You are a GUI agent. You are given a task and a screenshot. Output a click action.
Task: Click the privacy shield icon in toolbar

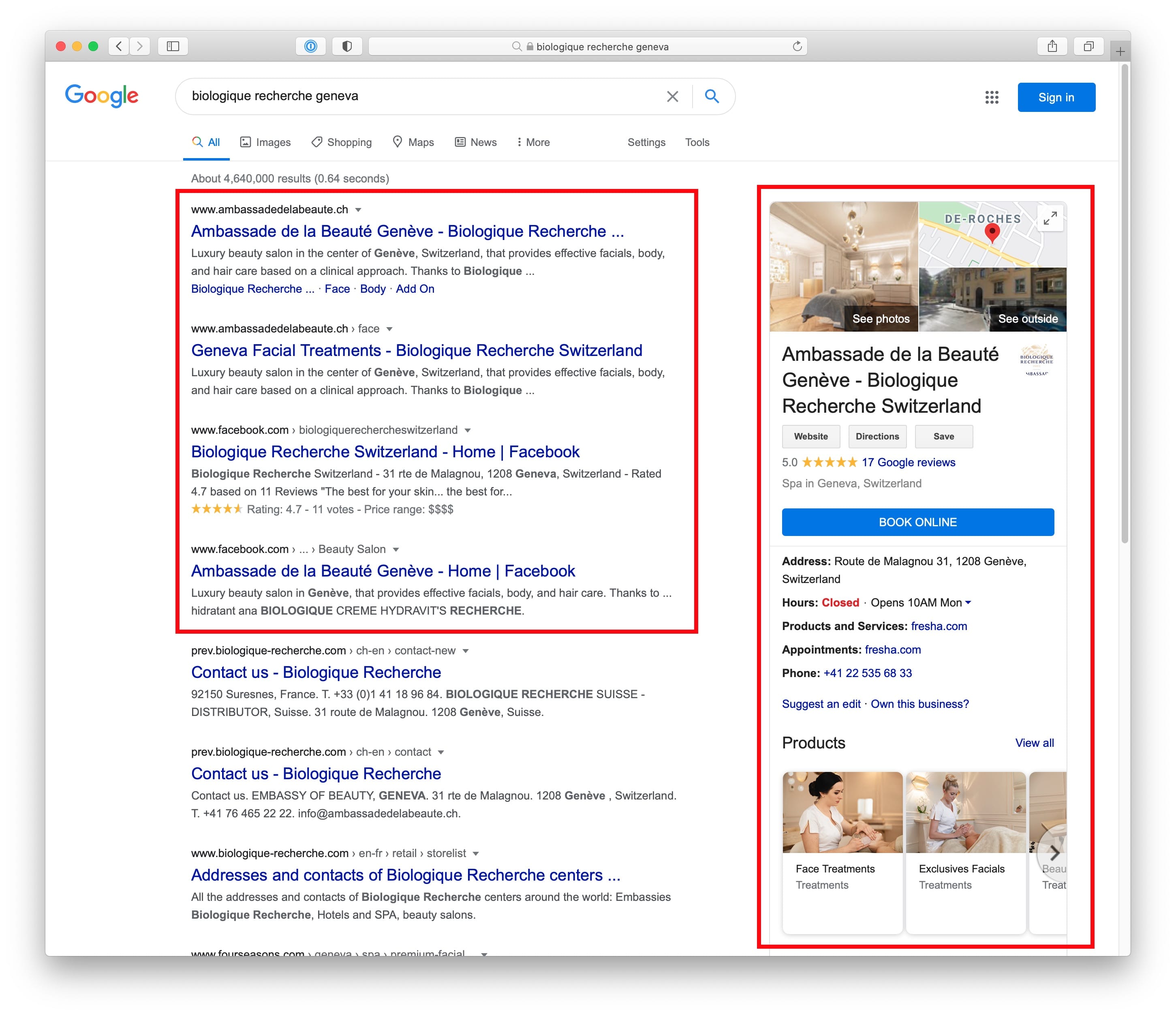pos(347,46)
